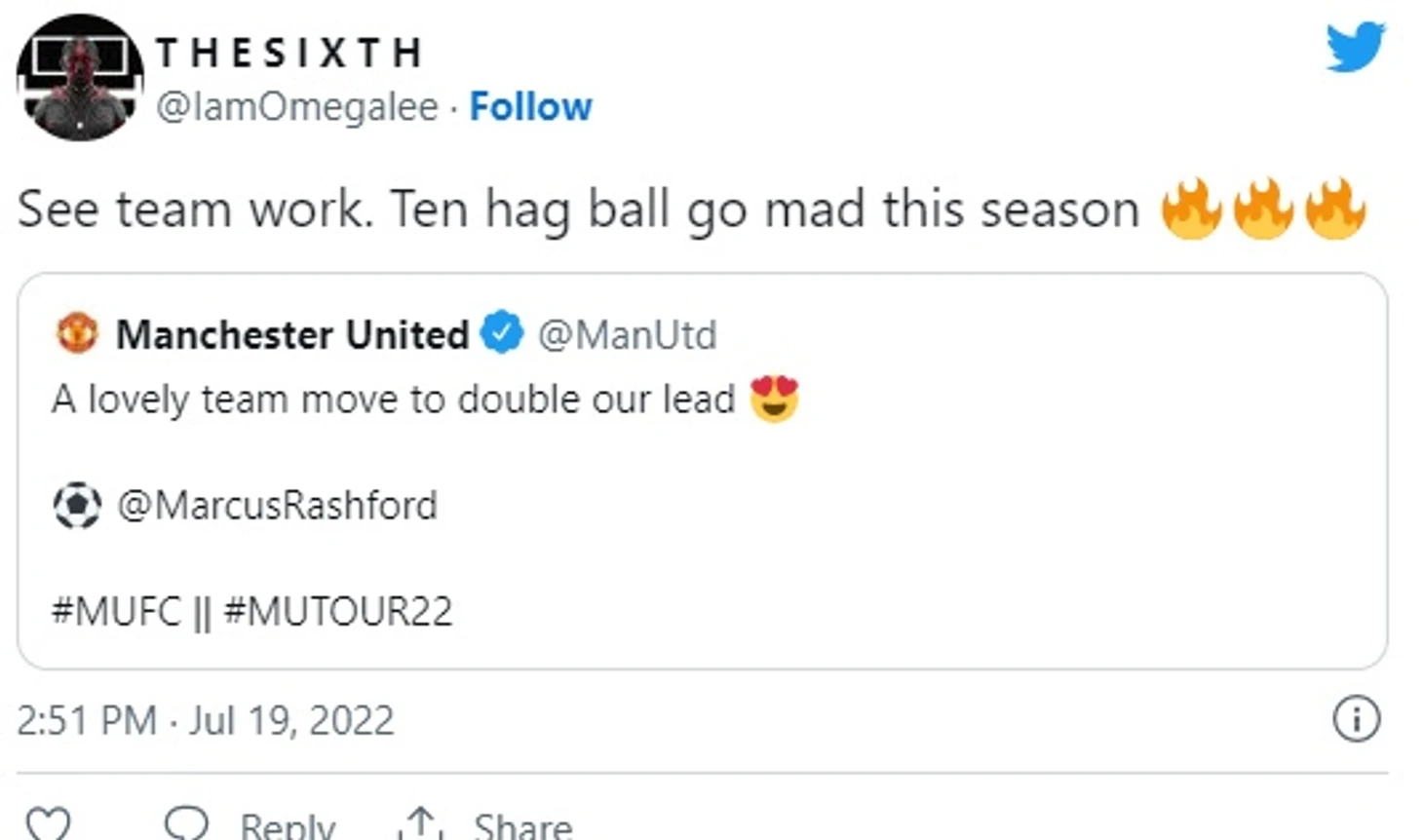
Task: Open the @MarcusRashford mention
Action: coord(277,506)
